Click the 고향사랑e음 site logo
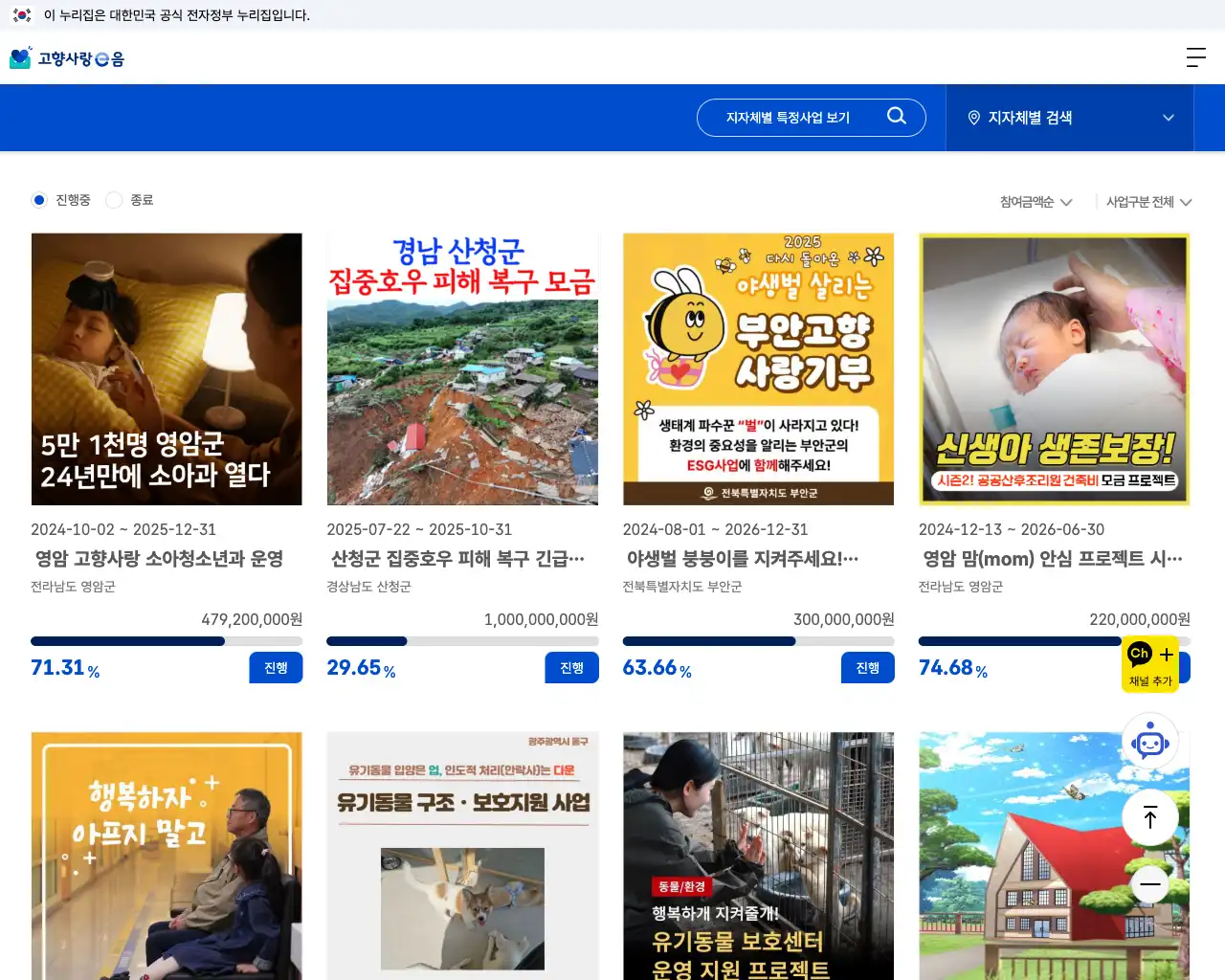 pyautogui.click(x=66, y=57)
